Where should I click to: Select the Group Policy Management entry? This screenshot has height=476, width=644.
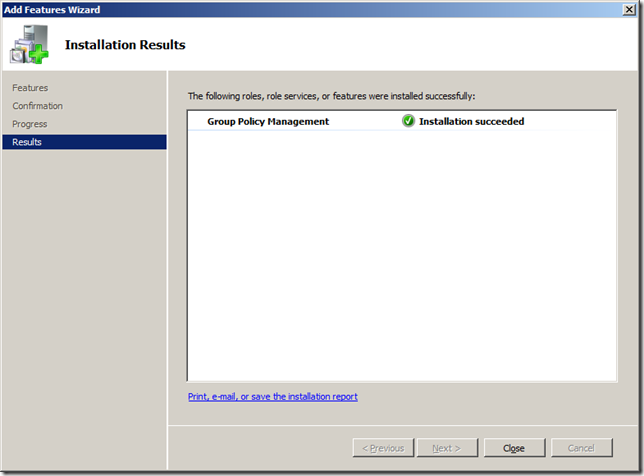[268, 122]
